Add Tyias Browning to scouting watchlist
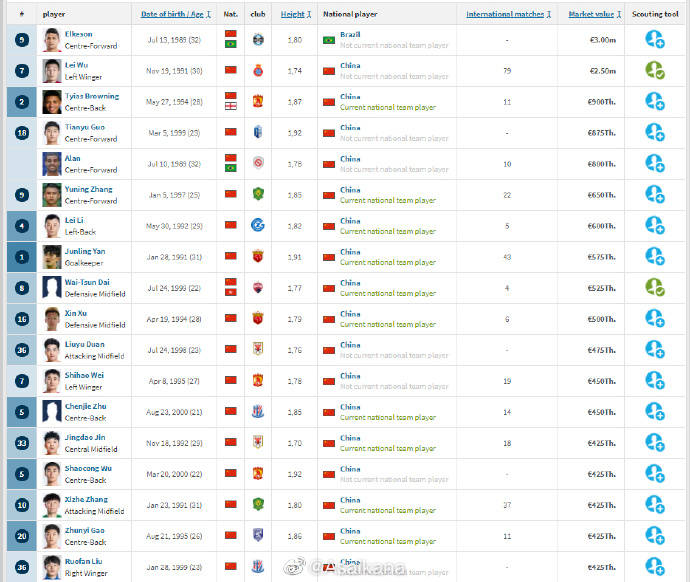This screenshot has width=690, height=582. tap(655, 101)
